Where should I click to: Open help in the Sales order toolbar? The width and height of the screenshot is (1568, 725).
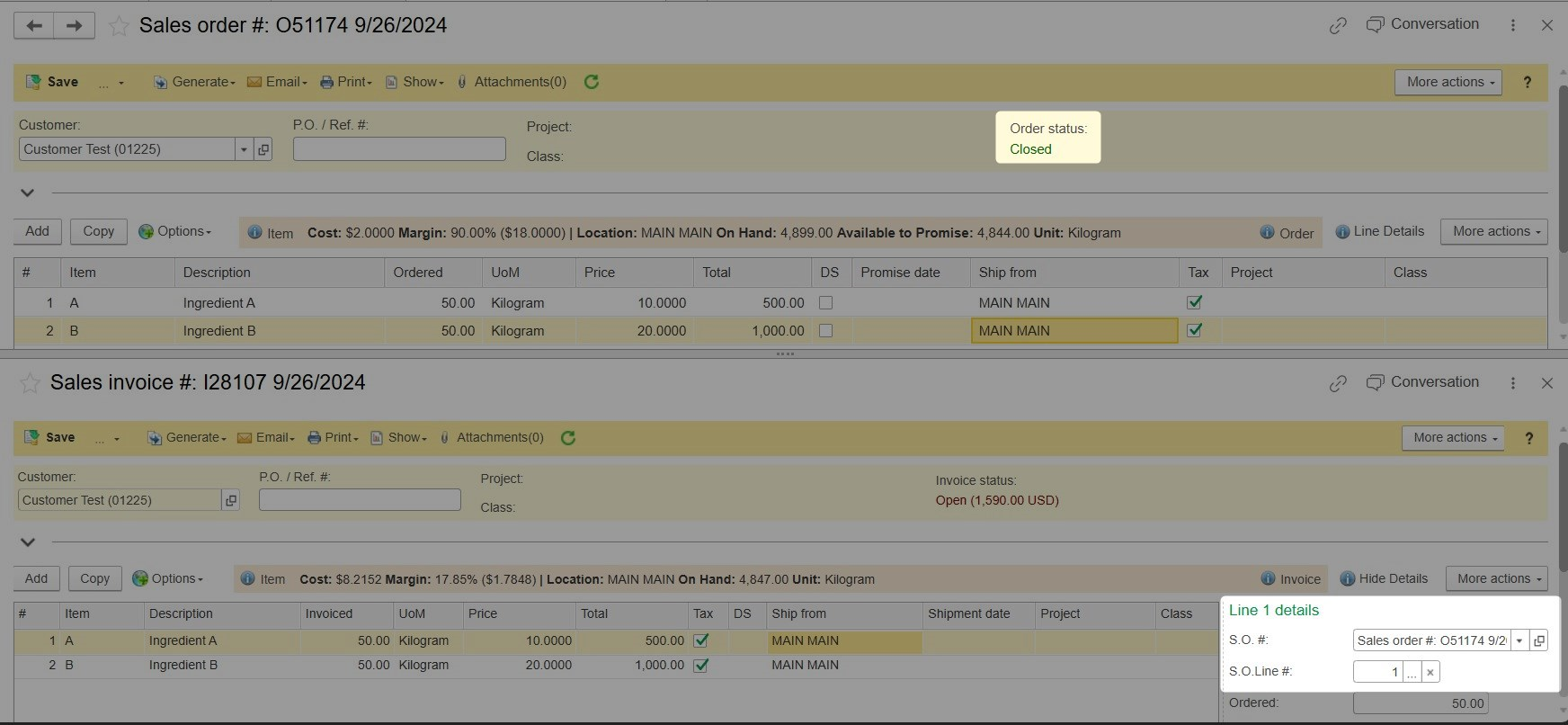pos(1528,82)
